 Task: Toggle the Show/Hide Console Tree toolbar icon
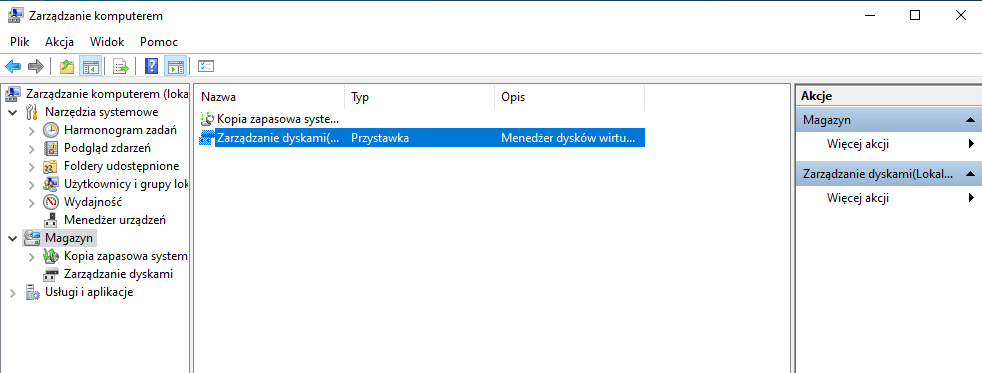pos(91,66)
